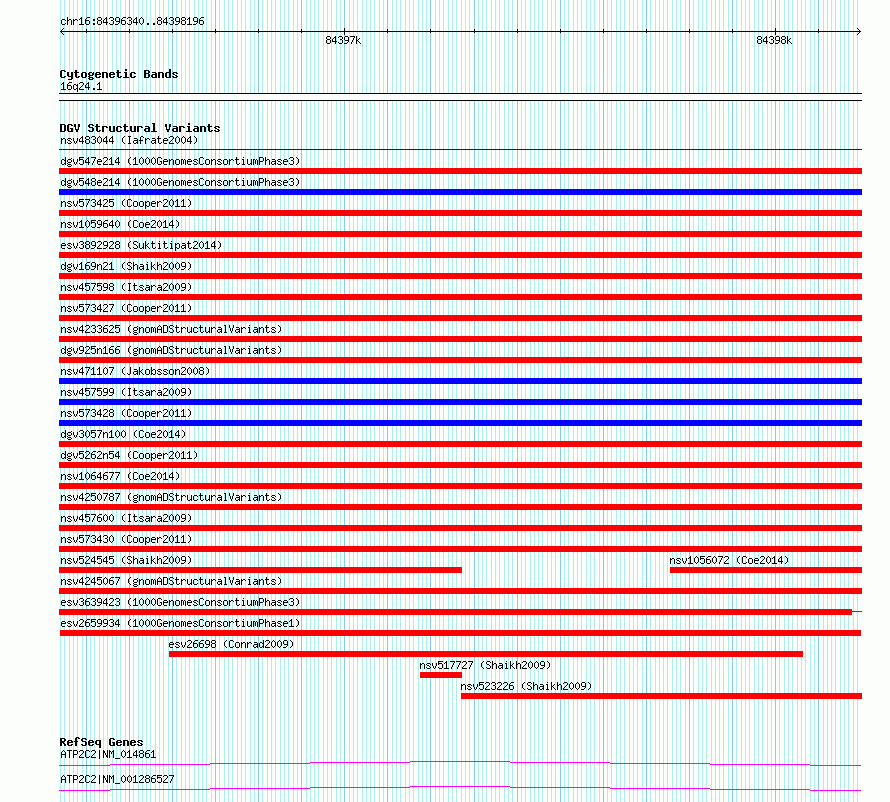The height and width of the screenshot is (802, 890).
Task: Click the chr16:84396340..84398196 coordinate label
Action: 132,22
